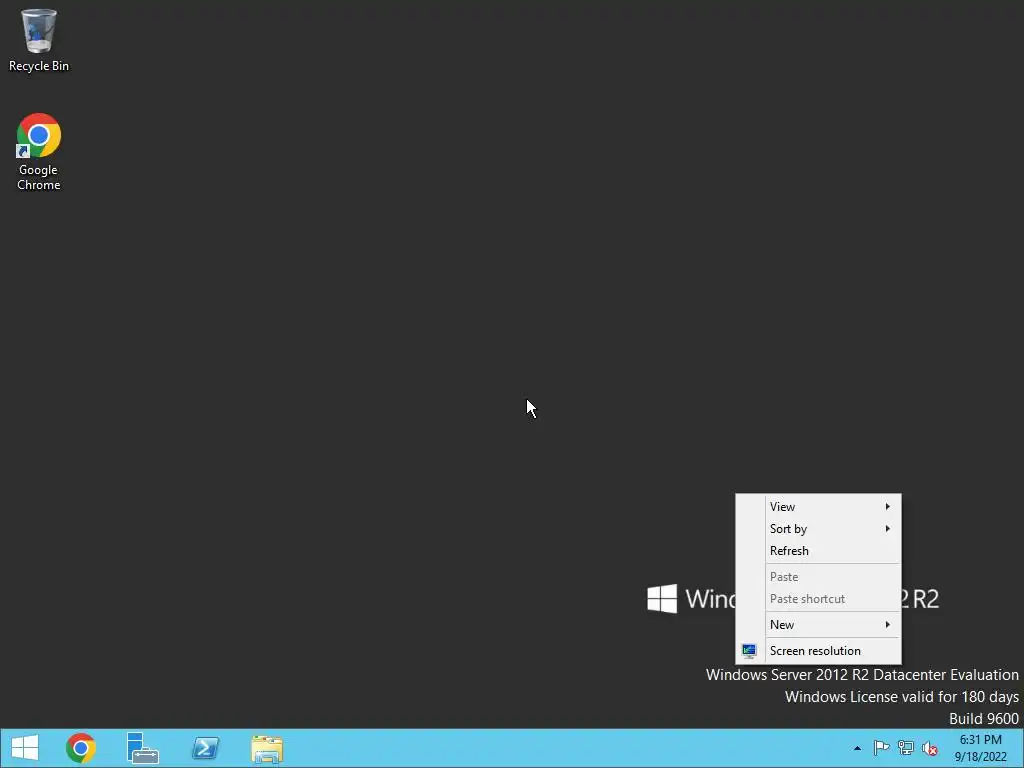Screen dimensions: 1024x768
Task: Click the muted speaker tray icon
Action: click(x=930, y=748)
